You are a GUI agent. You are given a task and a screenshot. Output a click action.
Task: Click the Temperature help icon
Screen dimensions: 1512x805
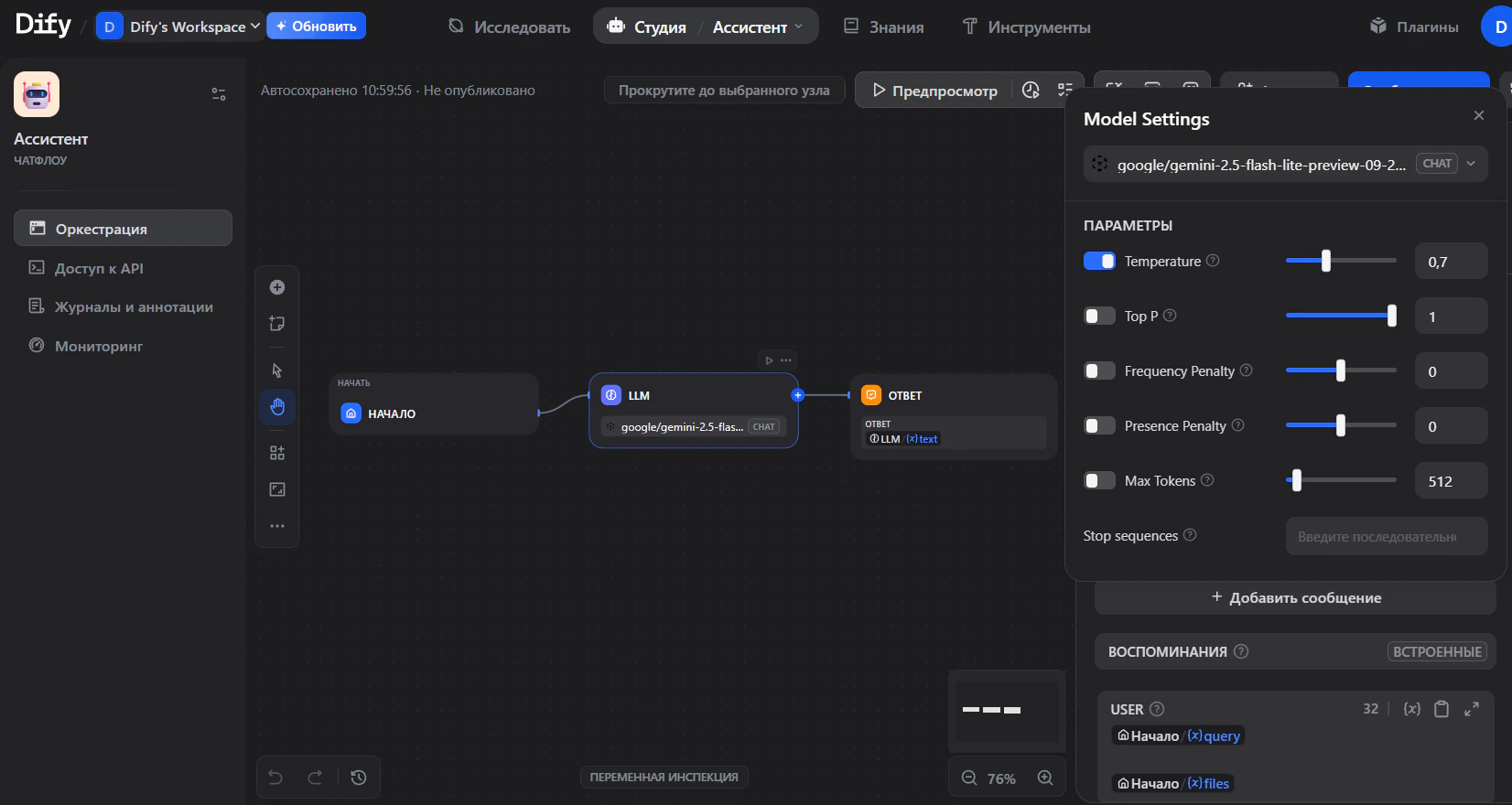tap(1213, 261)
